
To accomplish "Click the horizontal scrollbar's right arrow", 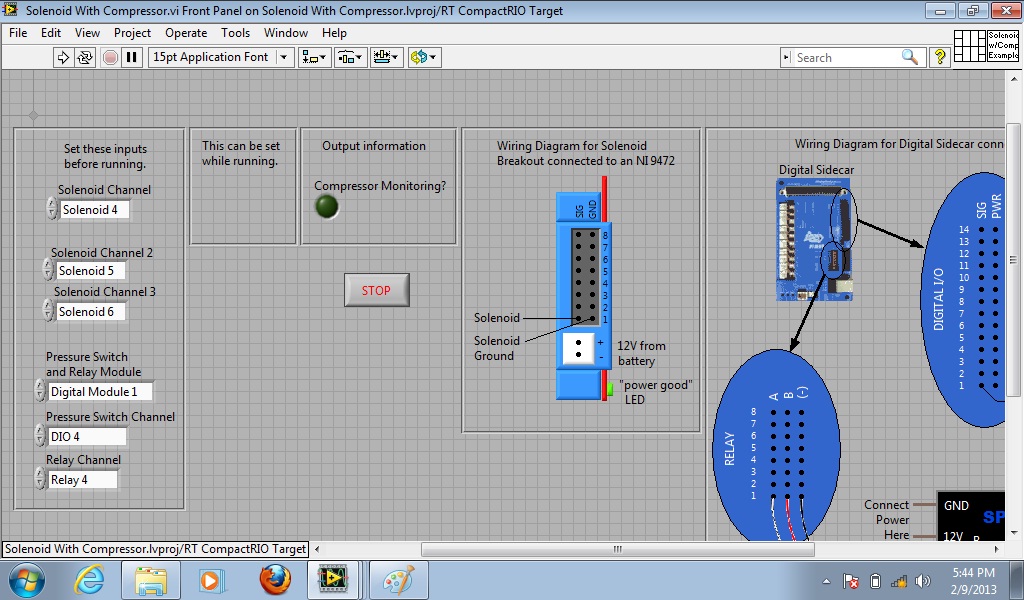I will [x=997, y=549].
